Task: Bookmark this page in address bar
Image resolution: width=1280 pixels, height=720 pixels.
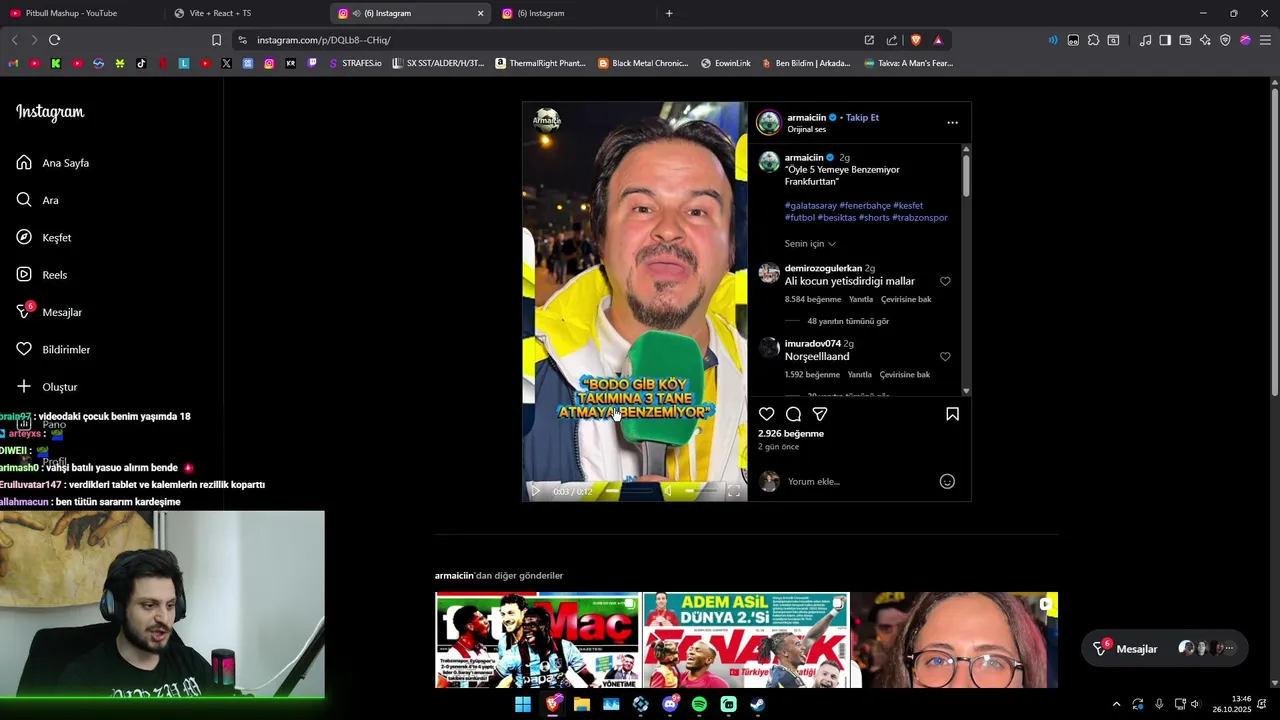Action: (216, 40)
